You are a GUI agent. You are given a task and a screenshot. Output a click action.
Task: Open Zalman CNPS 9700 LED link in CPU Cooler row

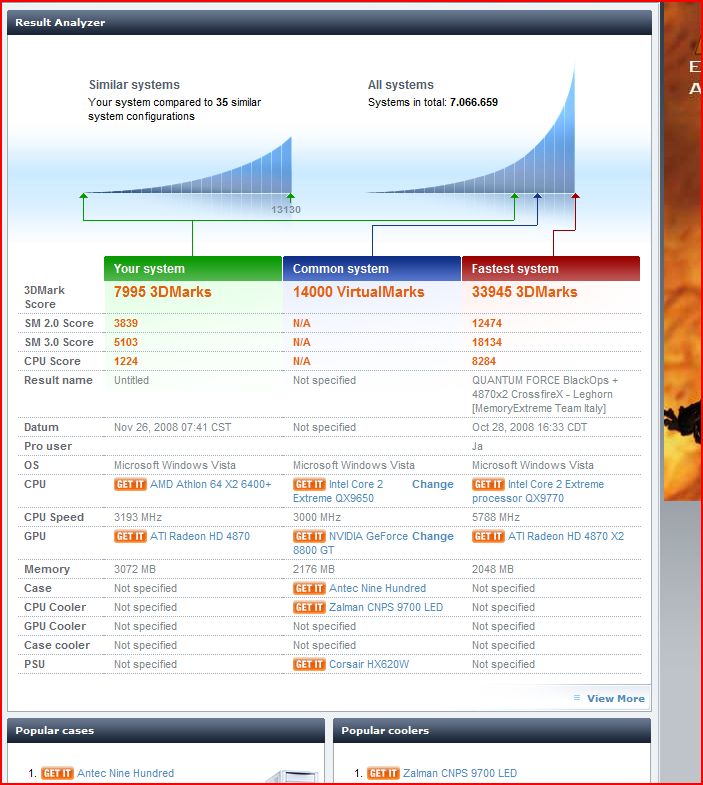(x=386, y=607)
